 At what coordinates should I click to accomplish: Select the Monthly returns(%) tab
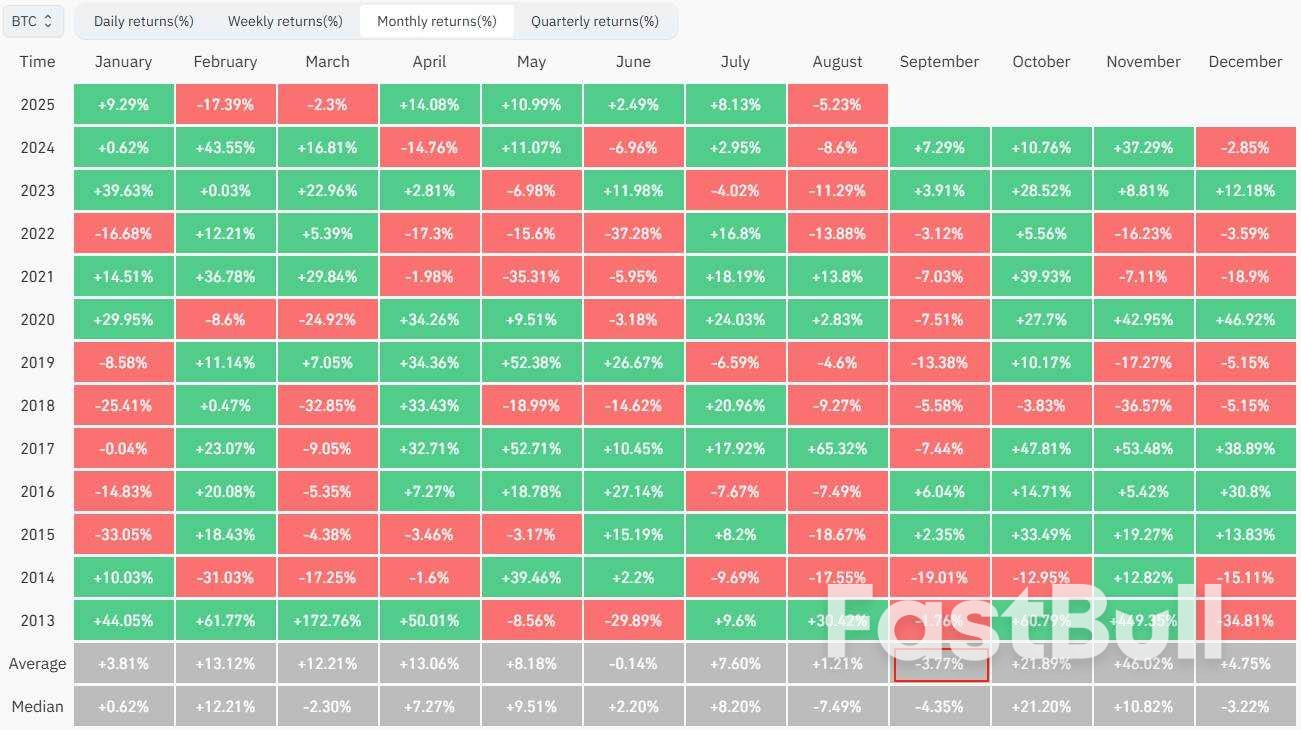point(436,21)
